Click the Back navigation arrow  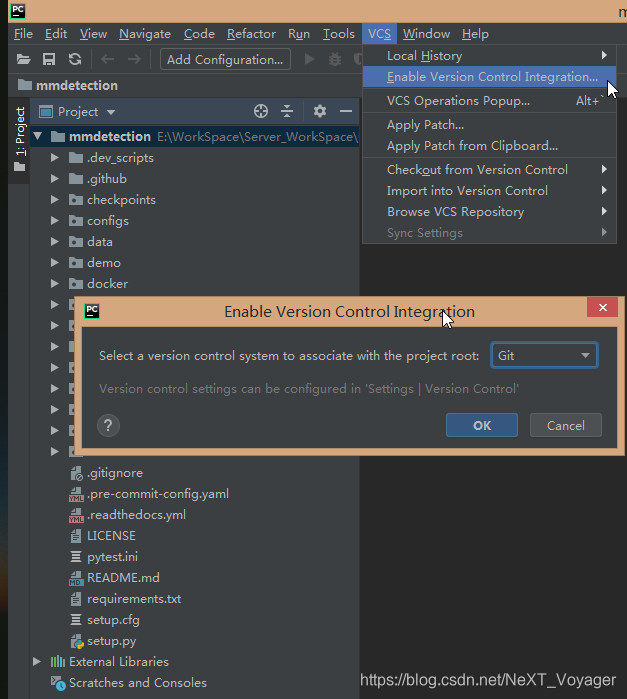[x=107, y=59]
